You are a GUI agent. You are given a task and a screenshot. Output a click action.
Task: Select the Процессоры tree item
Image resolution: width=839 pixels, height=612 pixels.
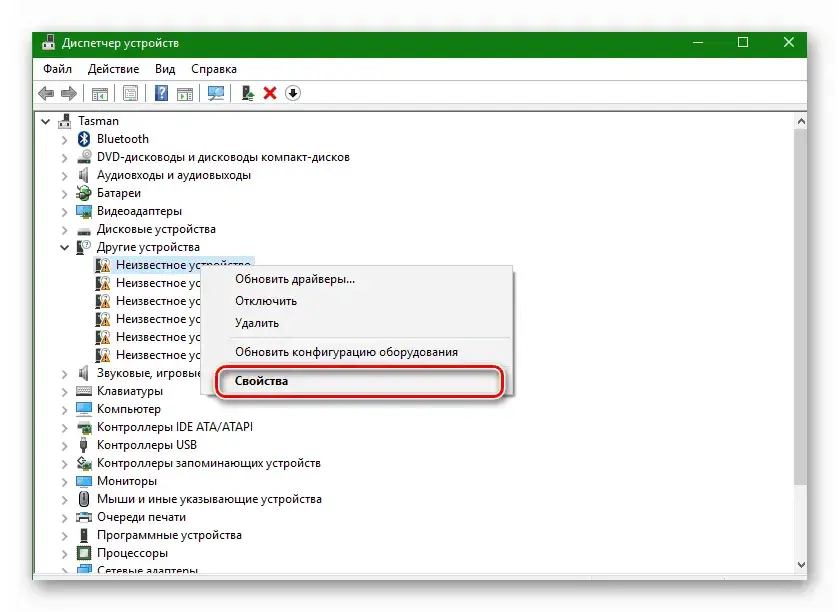coord(132,553)
